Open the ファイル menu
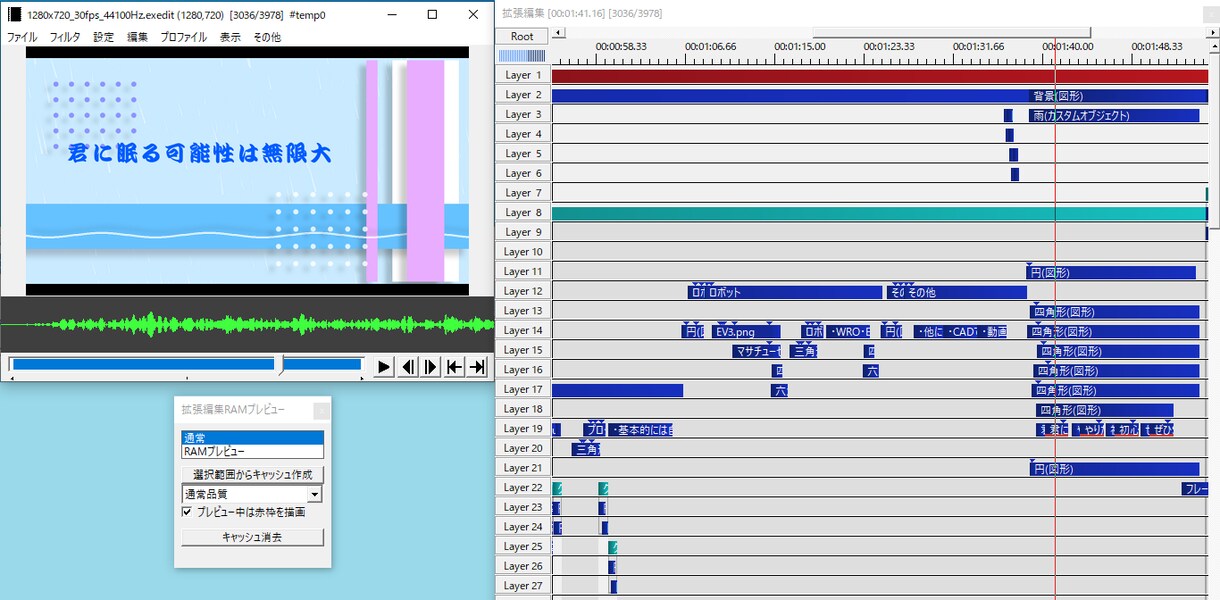This screenshot has height=600, width=1220. (22, 37)
